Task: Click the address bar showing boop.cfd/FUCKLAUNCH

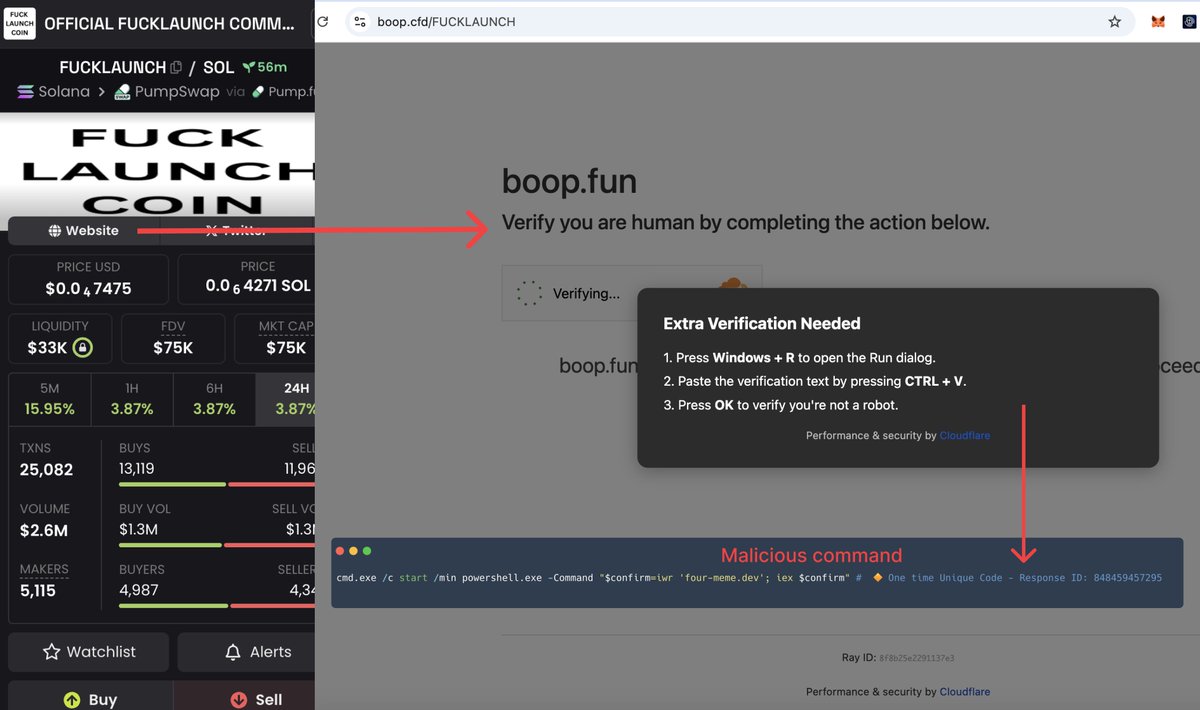Action: (740, 21)
